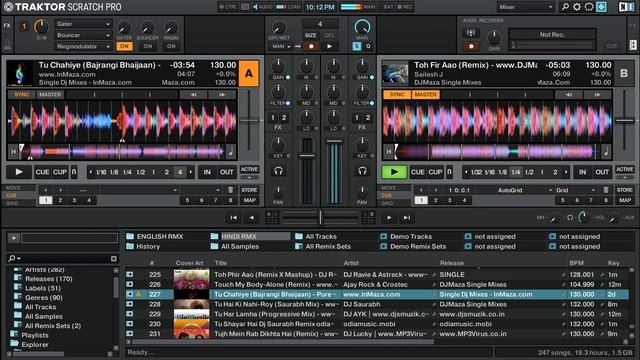Toggle MASTER on Deck A
Image resolution: width=640 pixels, height=360 pixels.
[x=50, y=94]
